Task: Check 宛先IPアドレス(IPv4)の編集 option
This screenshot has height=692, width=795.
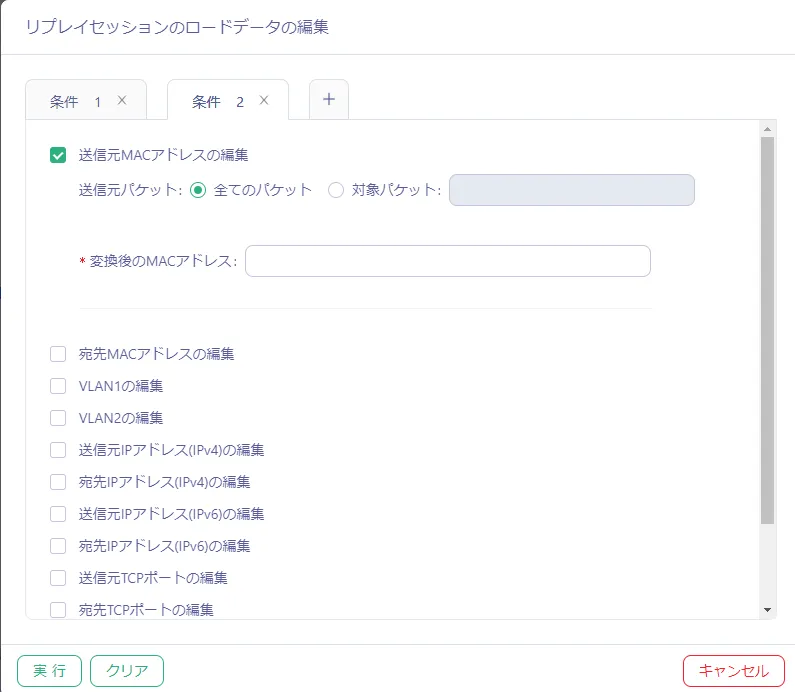Action: [58, 482]
